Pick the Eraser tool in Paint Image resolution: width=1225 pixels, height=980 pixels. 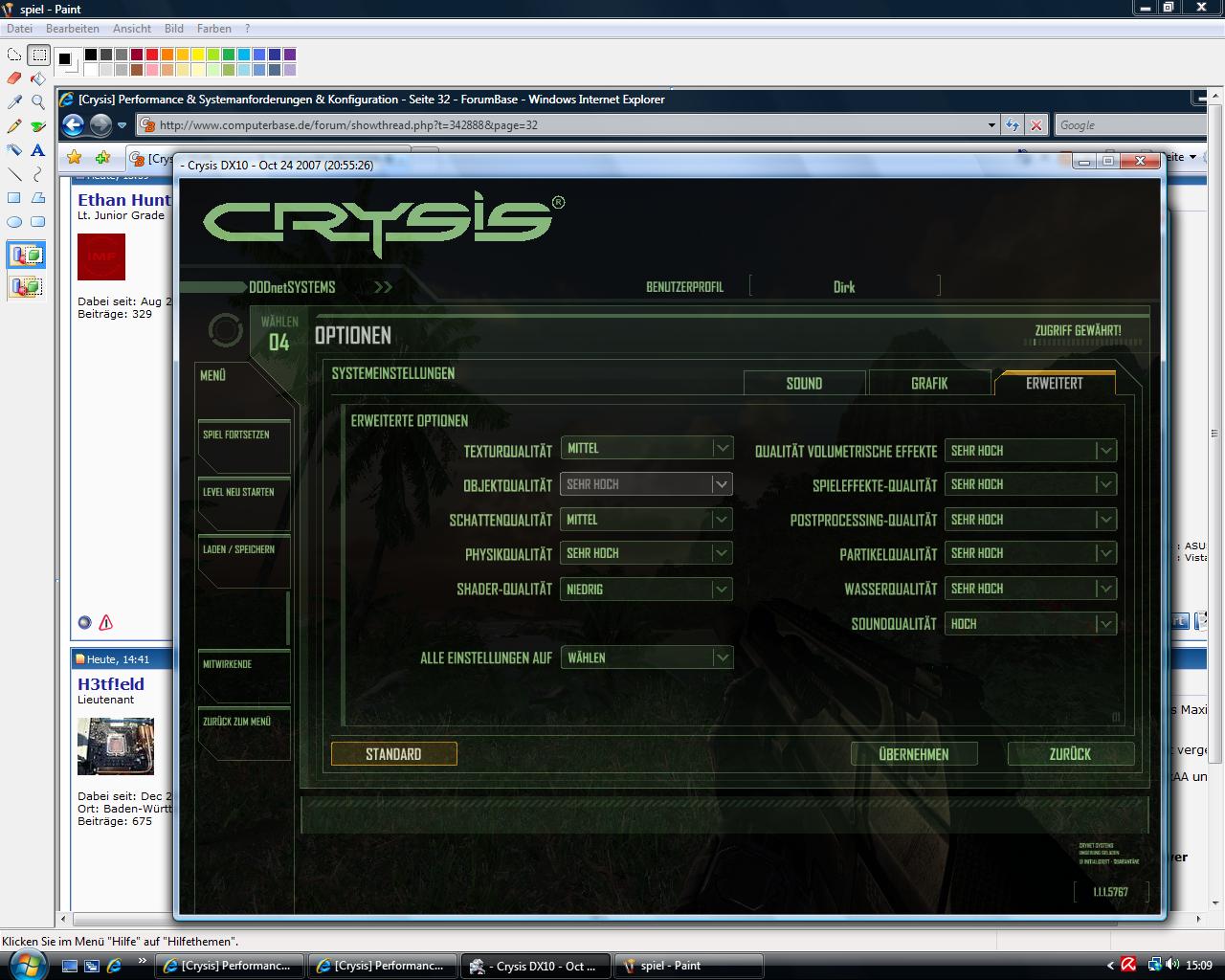pos(14,78)
